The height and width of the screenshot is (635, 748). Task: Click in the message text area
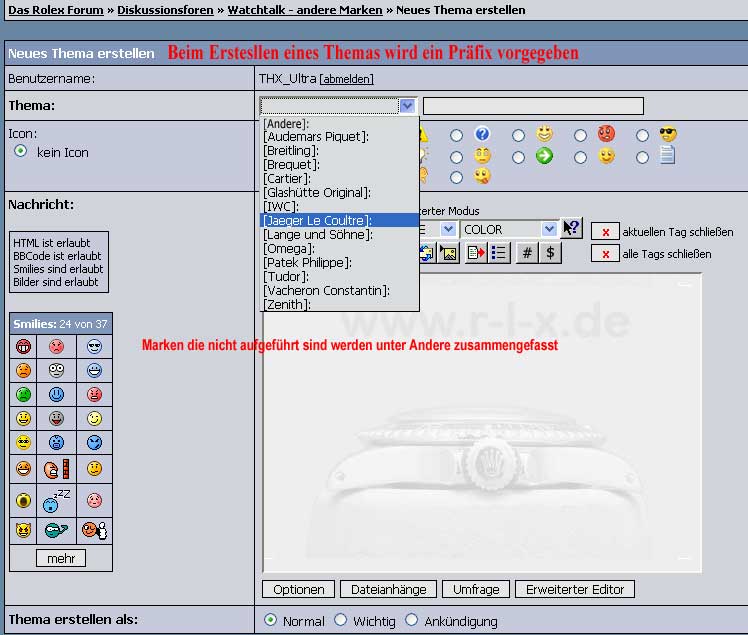(482, 424)
